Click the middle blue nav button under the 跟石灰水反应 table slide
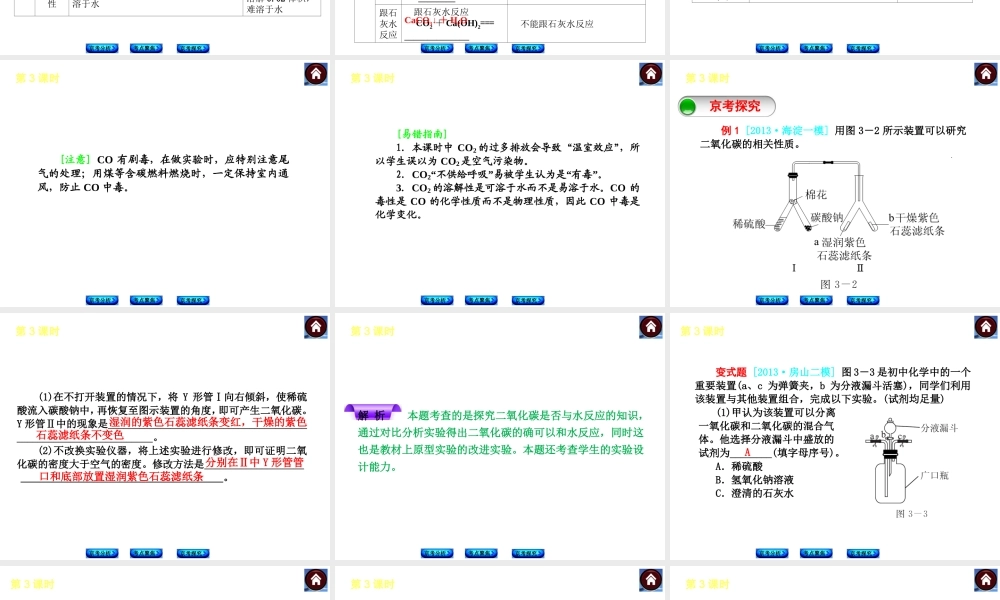 481,48
